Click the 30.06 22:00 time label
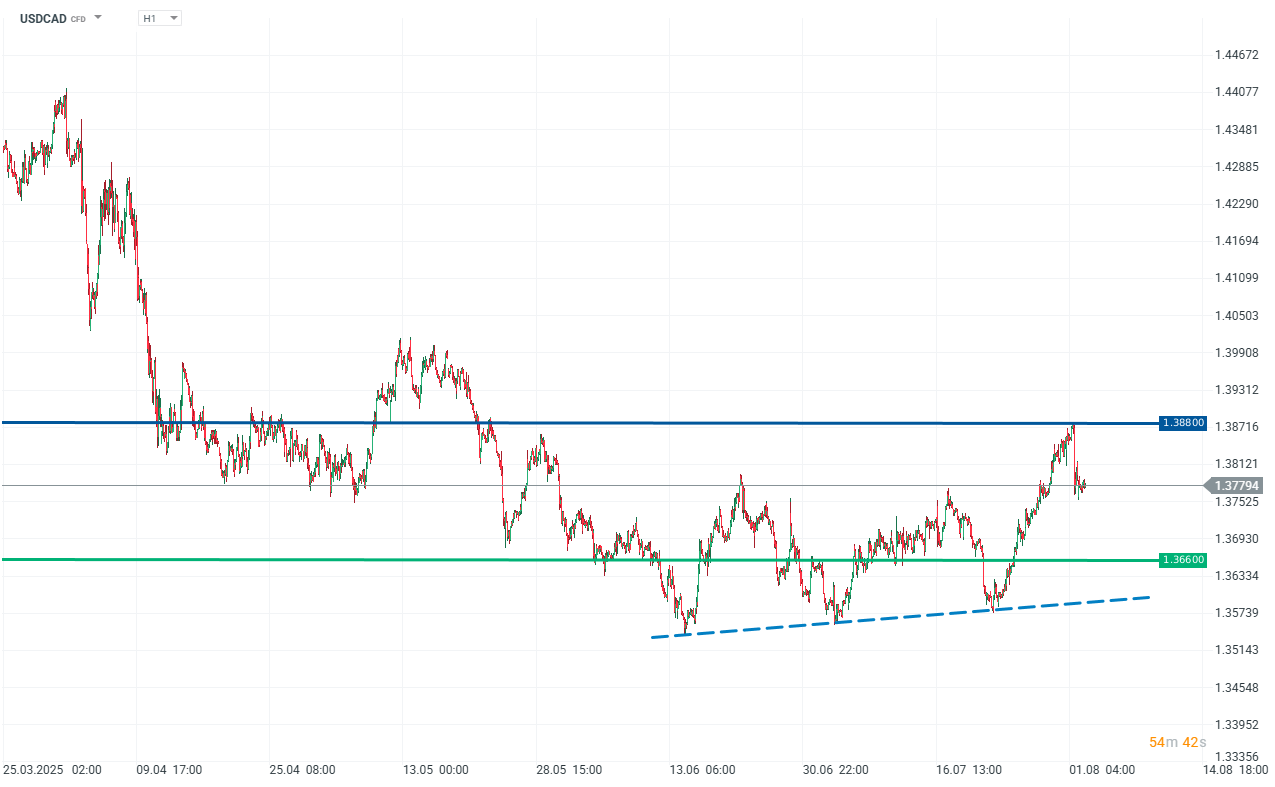 (836, 771)
